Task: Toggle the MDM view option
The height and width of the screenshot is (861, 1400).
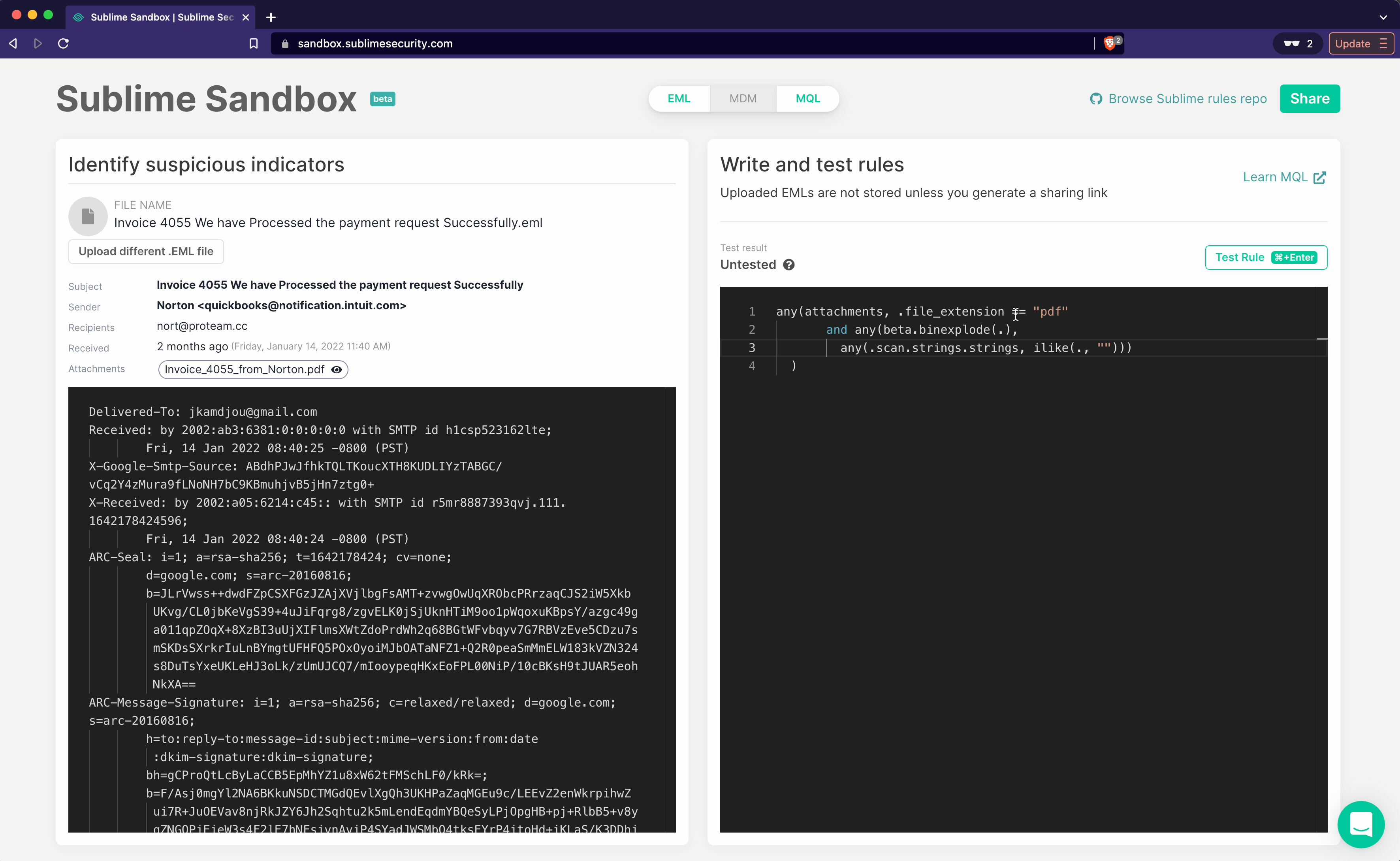Action: [743, 98]
